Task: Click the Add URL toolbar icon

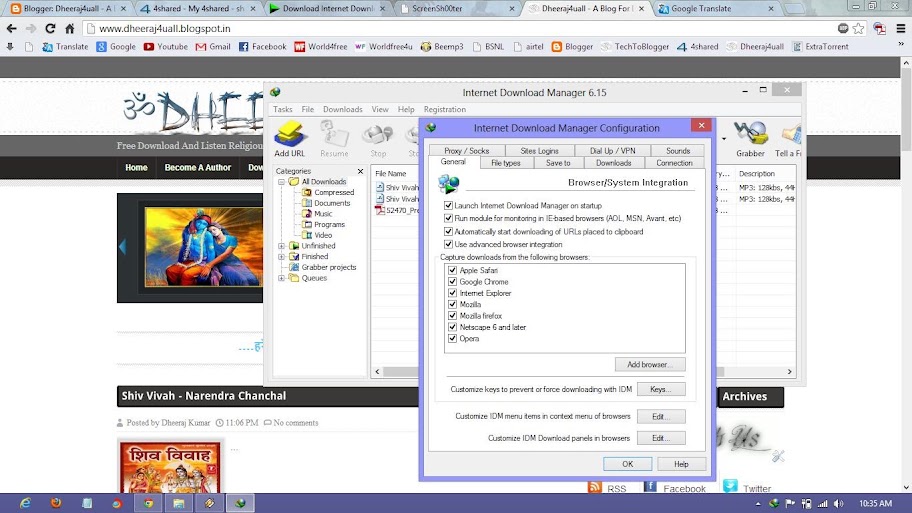Action: (290, 138)
